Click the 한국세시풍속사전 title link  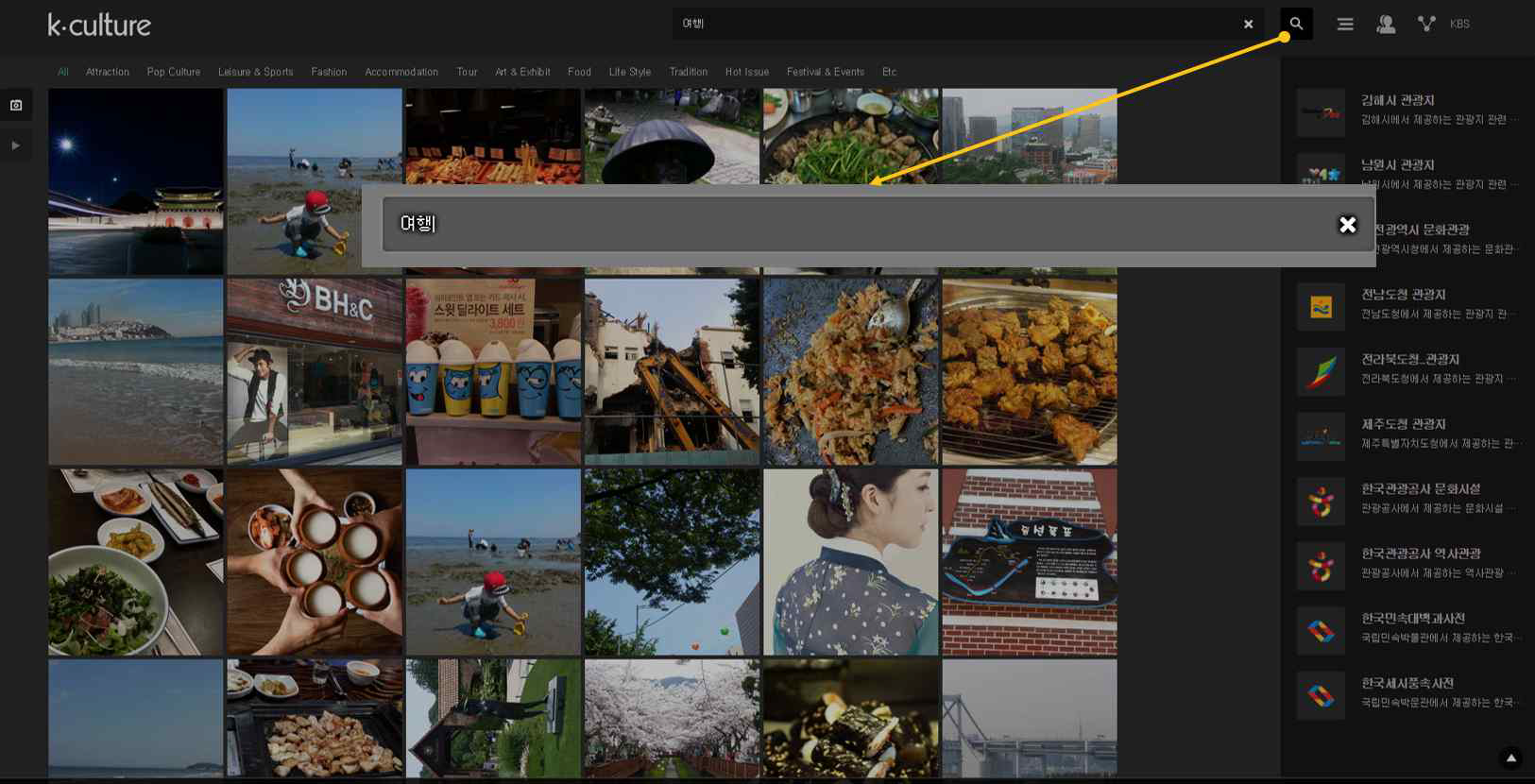pos(1407,683)
